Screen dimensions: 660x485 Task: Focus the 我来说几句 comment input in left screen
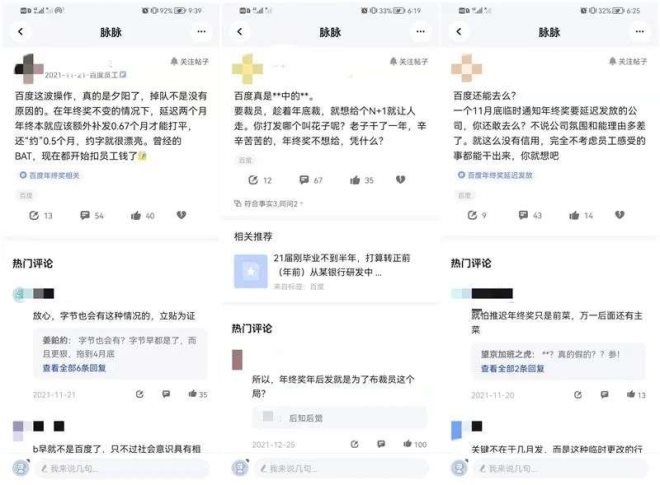122,468
